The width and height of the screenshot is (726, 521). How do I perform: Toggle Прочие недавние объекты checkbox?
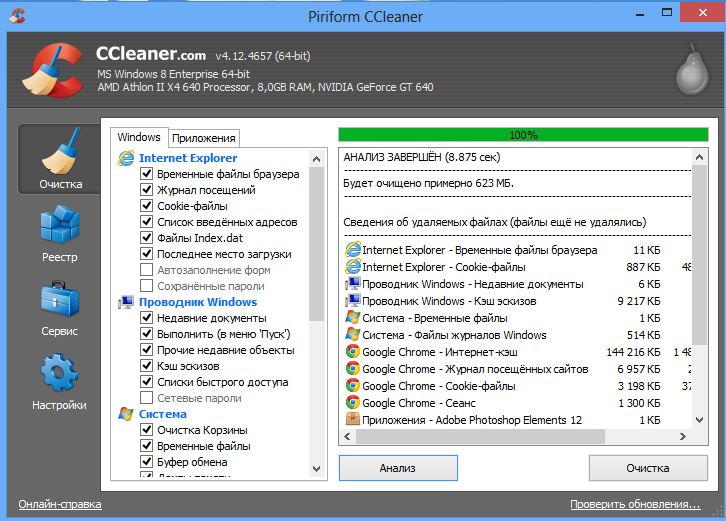coord(146,349)
